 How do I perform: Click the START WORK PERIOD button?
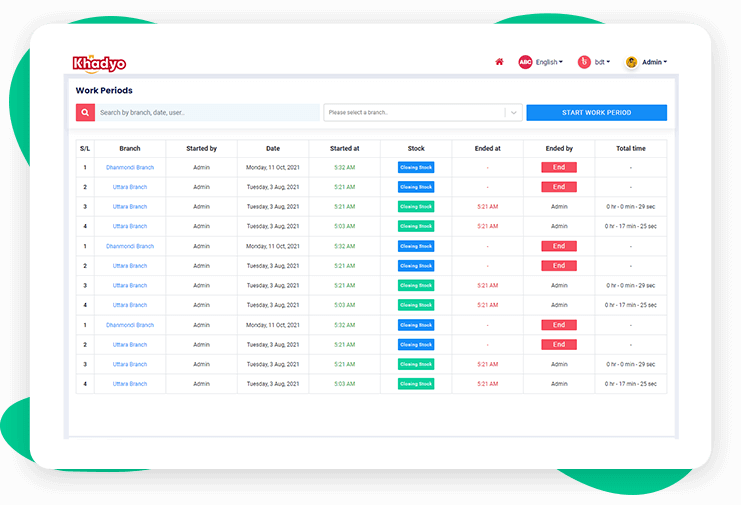pyautogui.click(x=596, y=112)
